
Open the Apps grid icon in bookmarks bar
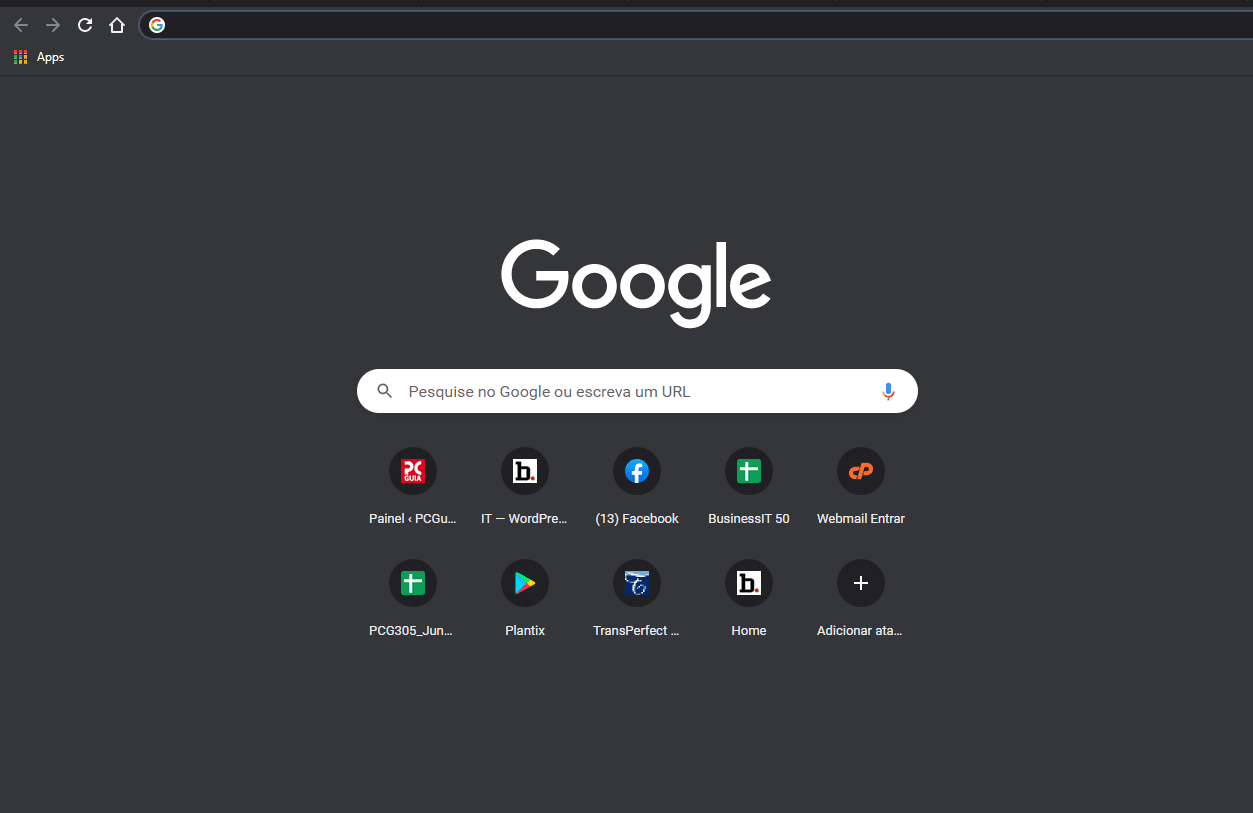[20, 57]
